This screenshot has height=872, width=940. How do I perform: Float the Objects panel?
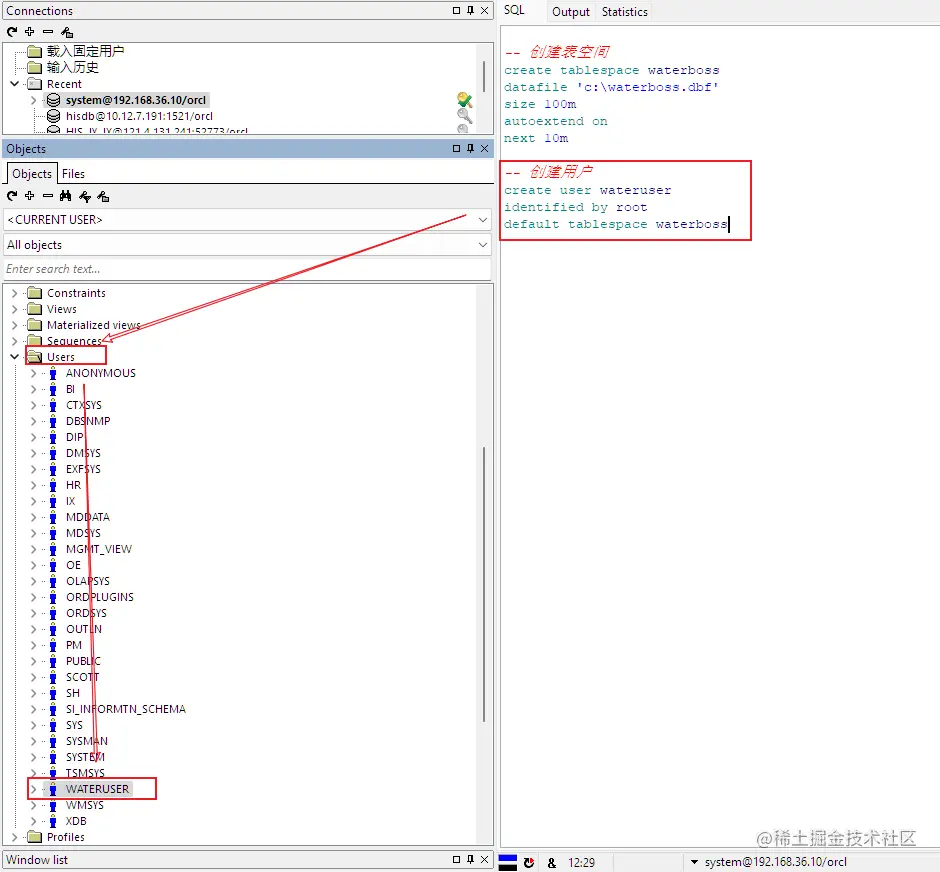pyautogui.click(x=456, y=148)
